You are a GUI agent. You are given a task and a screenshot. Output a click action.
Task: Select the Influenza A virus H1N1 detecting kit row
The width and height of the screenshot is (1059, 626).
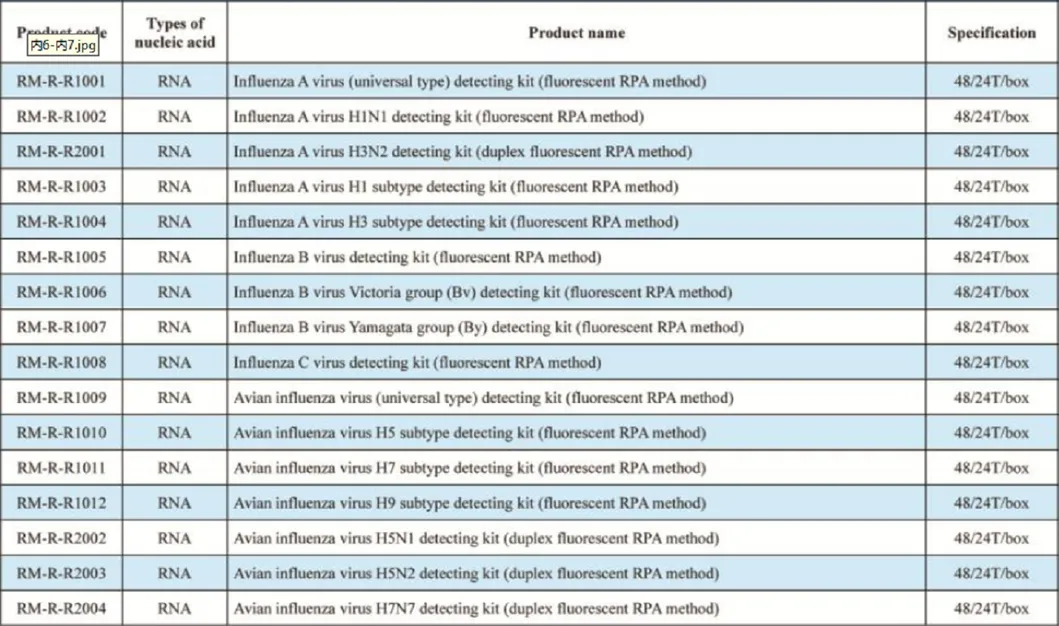[438, 117]
